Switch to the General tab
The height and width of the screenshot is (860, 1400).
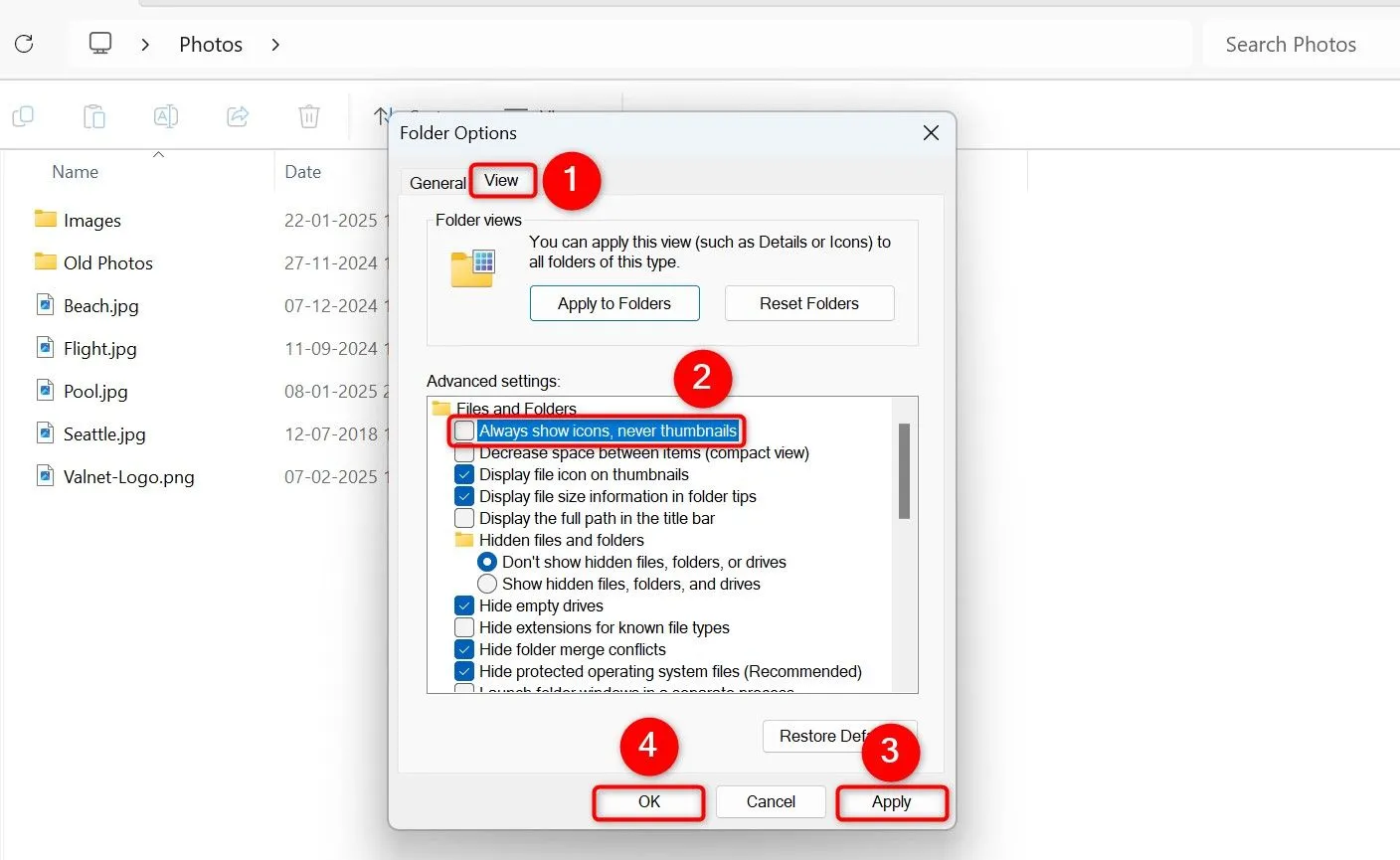(437, 183)
